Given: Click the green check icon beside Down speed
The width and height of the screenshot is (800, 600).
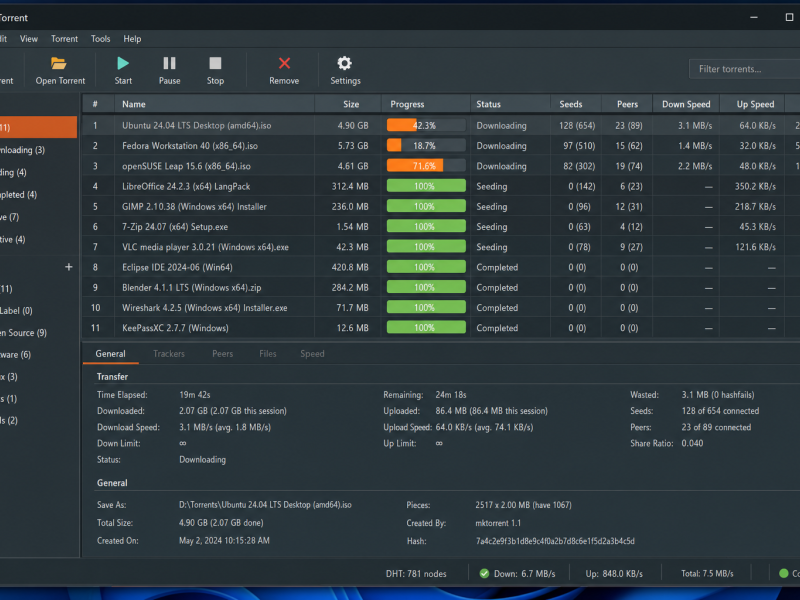Looking at the screenshot, I should tap(484, 573).
